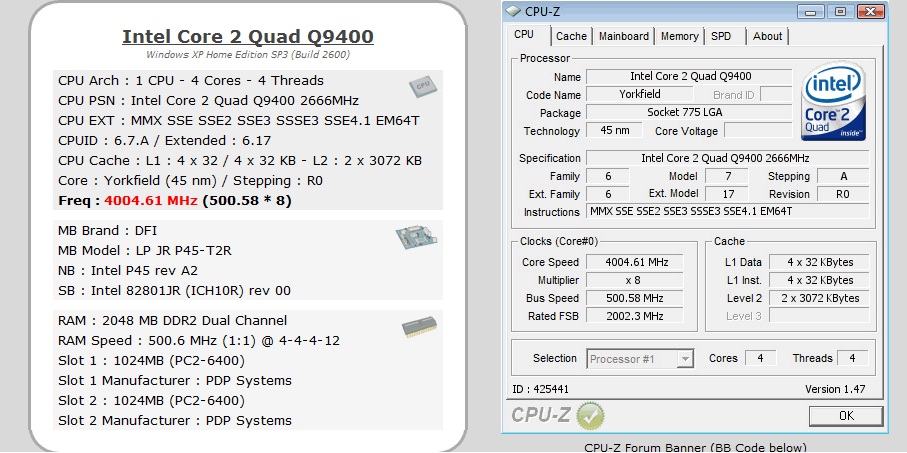Click the processor Name field

click(689, 76)
